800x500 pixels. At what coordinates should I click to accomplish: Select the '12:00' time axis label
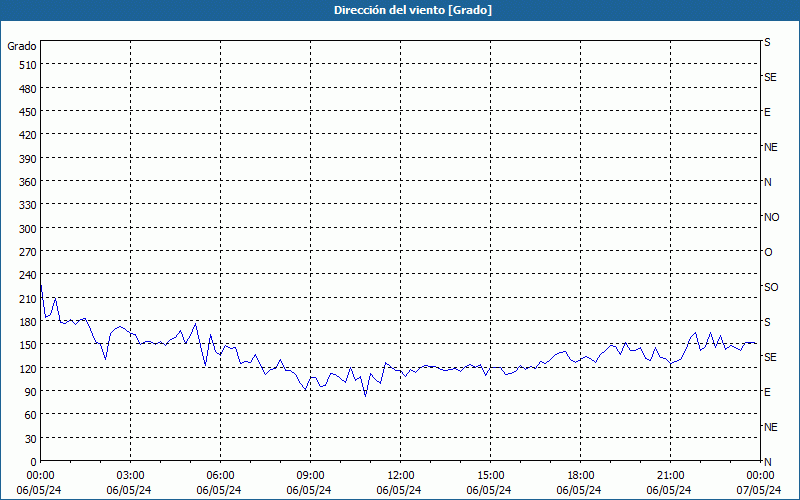pos(401,476)
